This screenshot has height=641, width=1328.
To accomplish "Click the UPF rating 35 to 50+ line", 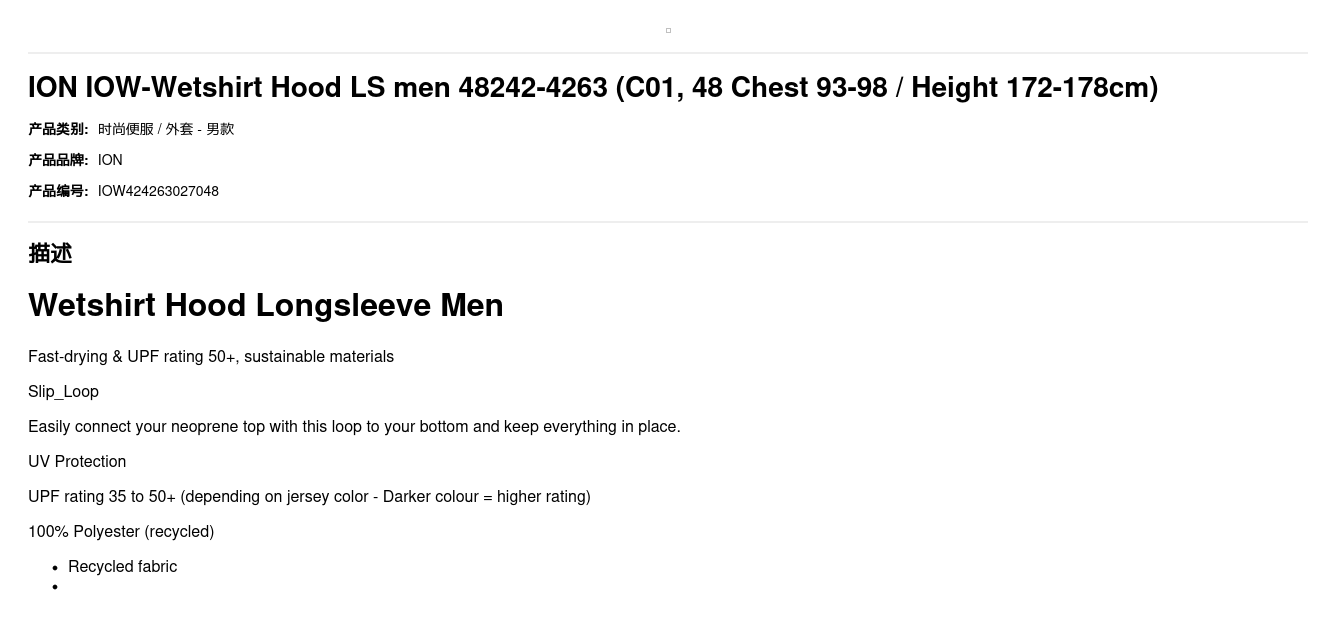I will [x=309, y=497].
